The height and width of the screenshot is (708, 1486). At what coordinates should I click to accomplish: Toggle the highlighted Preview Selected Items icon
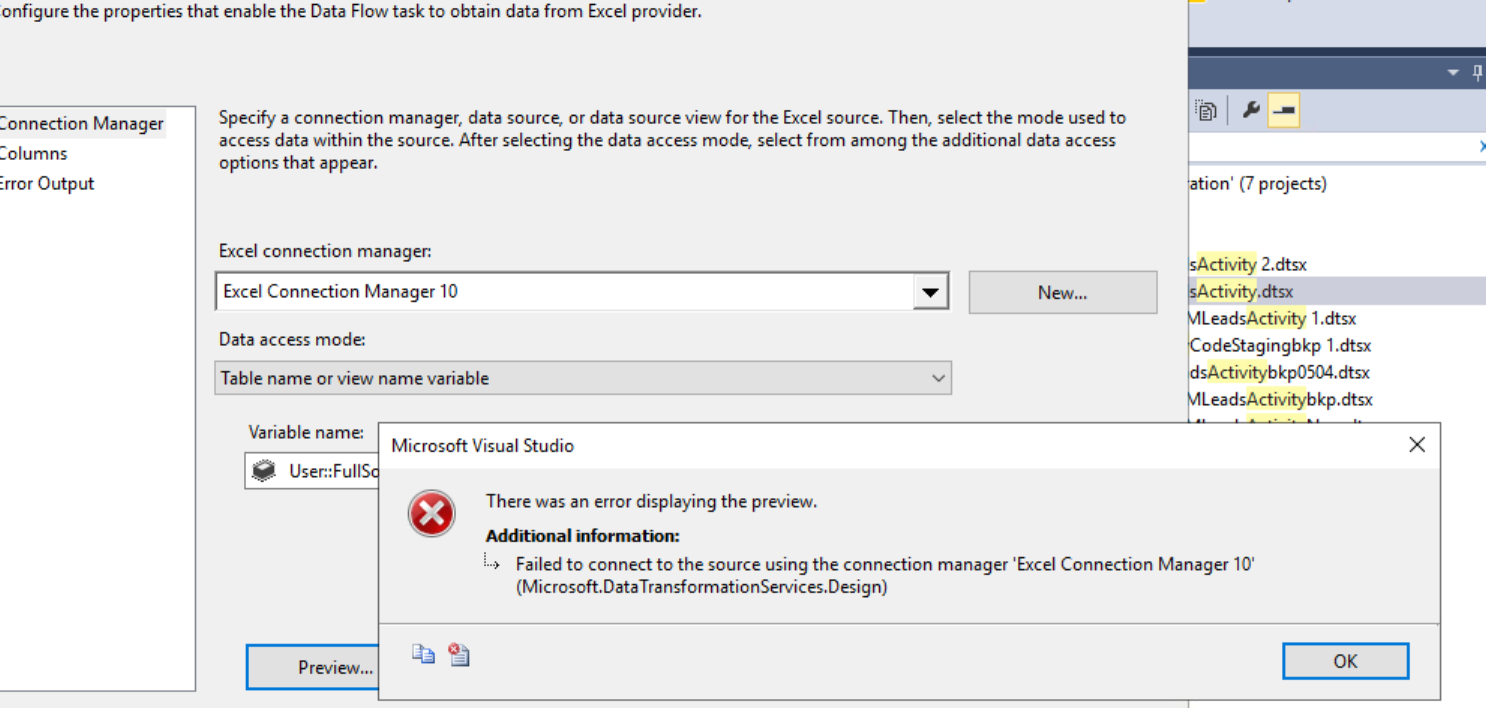(x=1283, y=110)
